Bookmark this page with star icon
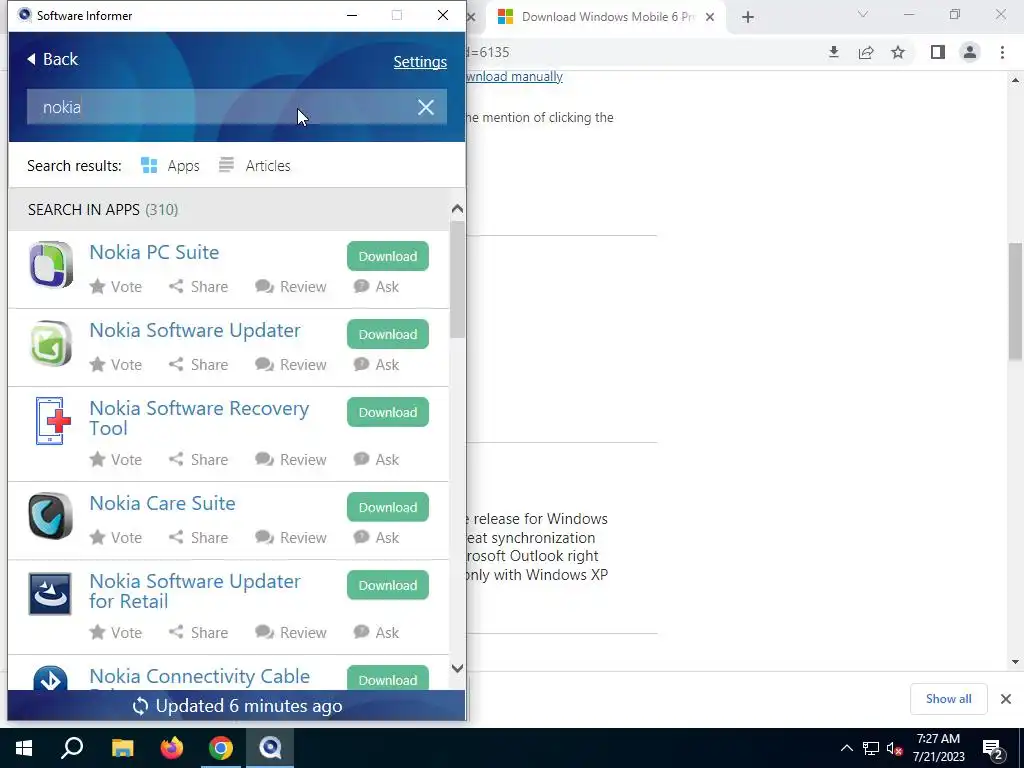The width and height of the screenshot is (1024, 768). [x=898, y=52]
